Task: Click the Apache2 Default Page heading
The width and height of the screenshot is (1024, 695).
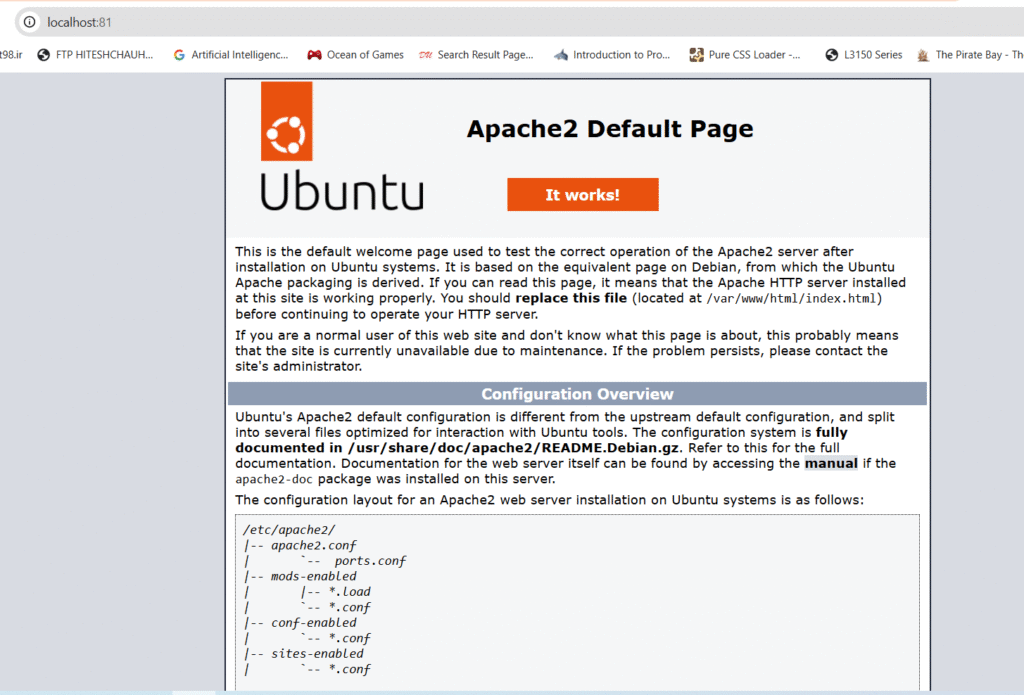Action: (610, 129)
